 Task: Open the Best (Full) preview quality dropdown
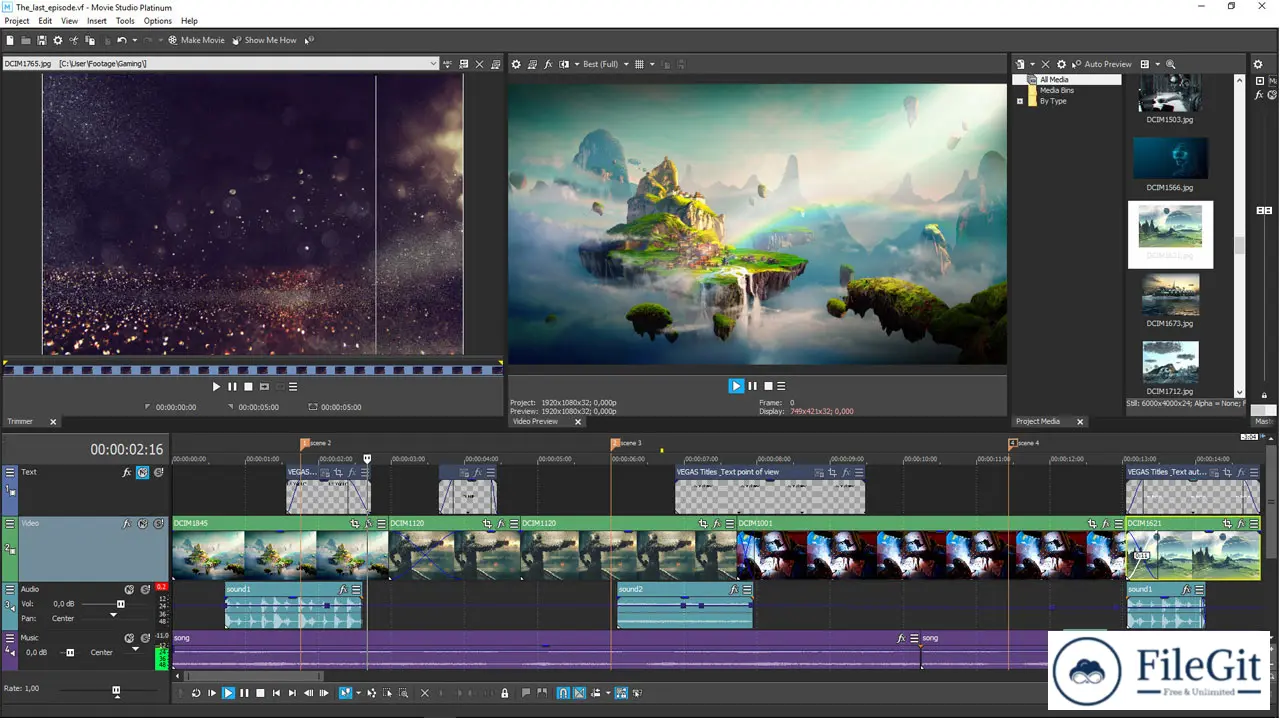point(606,64)
